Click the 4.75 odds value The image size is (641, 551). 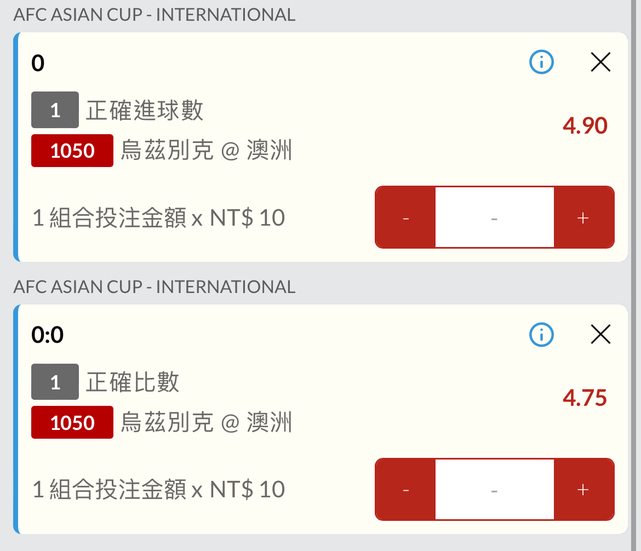pyautogui.click(x=585, y=398)
